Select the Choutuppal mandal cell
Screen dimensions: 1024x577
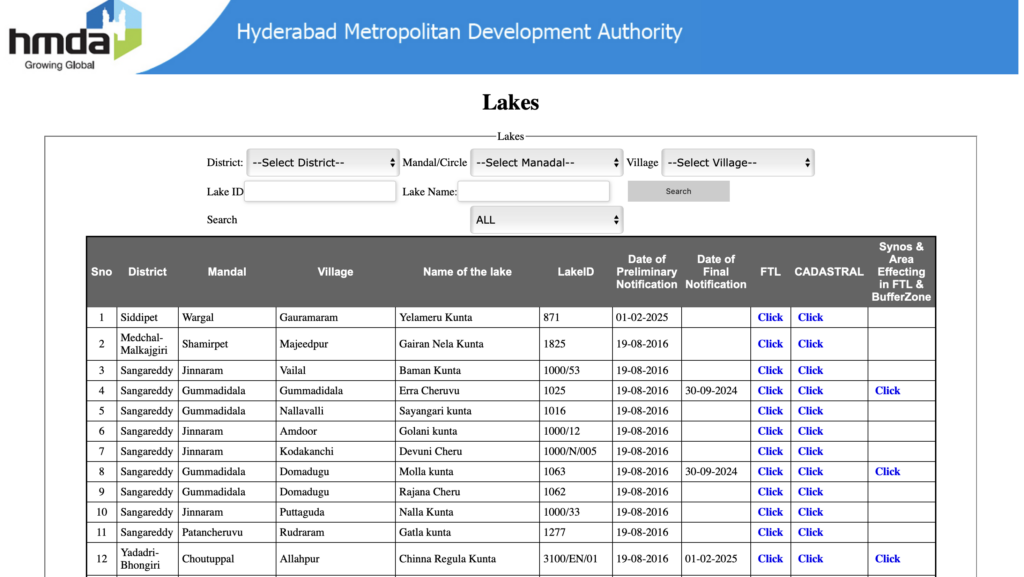point(227,559)
